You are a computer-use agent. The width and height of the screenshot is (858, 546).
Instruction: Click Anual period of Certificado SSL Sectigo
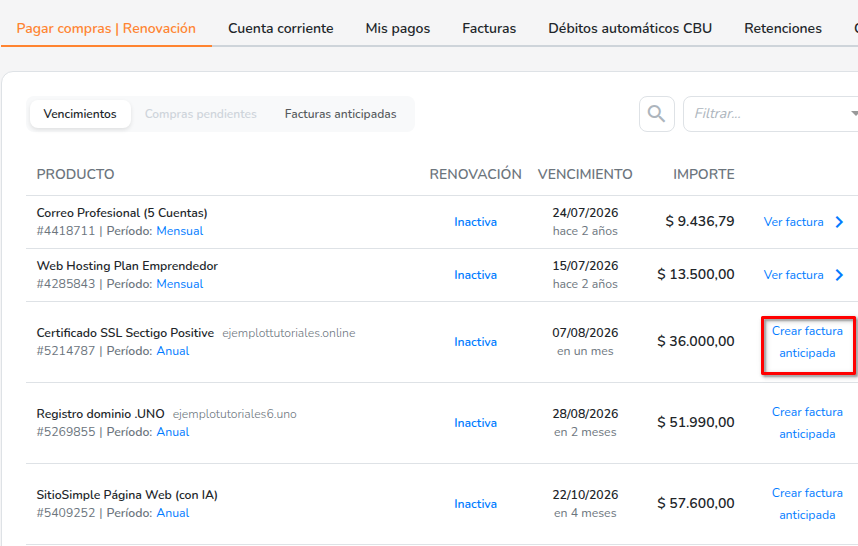173,351
